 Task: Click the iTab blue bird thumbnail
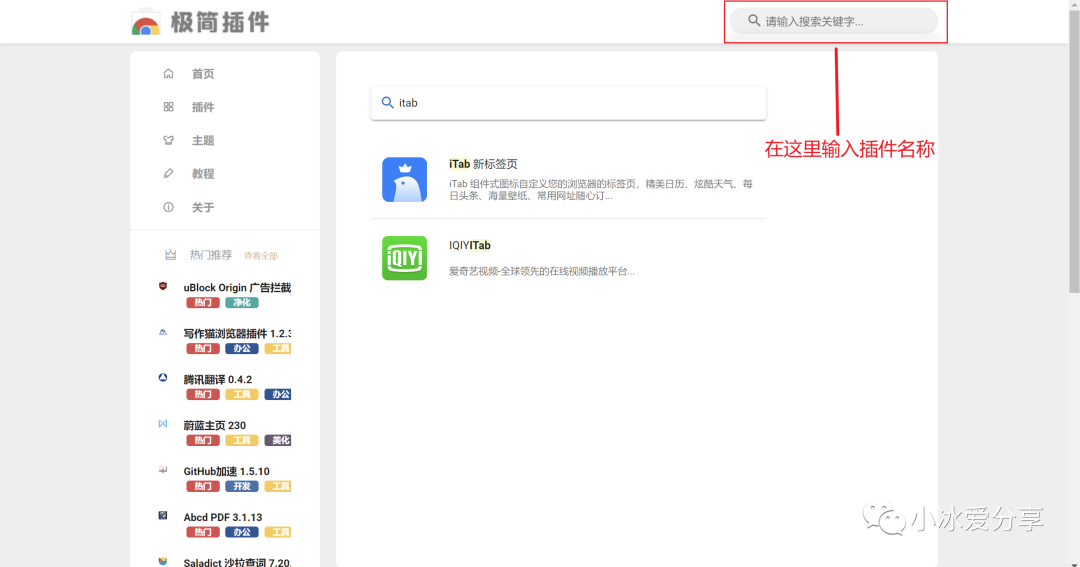[x=404, y=179]
